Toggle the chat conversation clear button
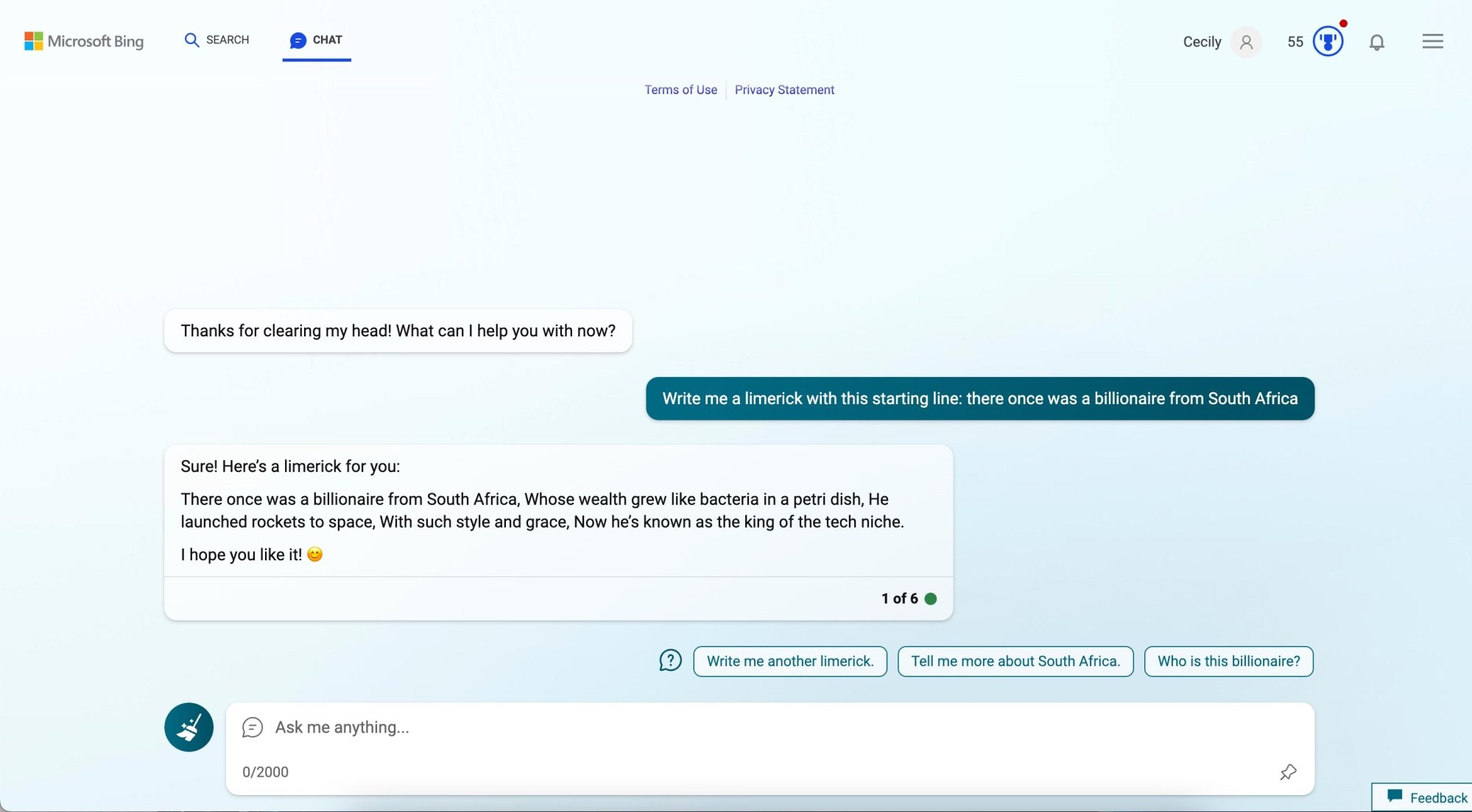 pos(188,726)
